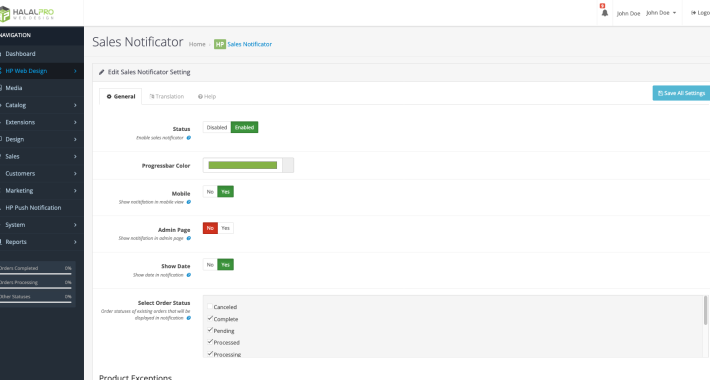
Task: Open the John Doe user dropdown
Action: 661,13
